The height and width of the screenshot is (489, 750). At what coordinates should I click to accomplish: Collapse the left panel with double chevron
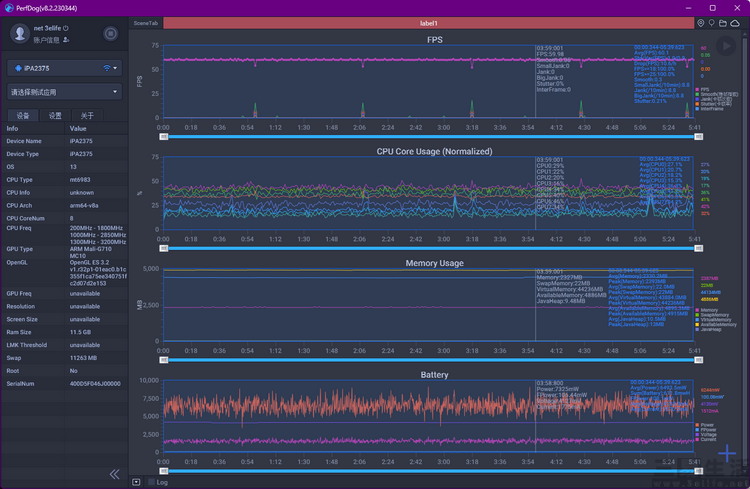click(x=114, y=474)
